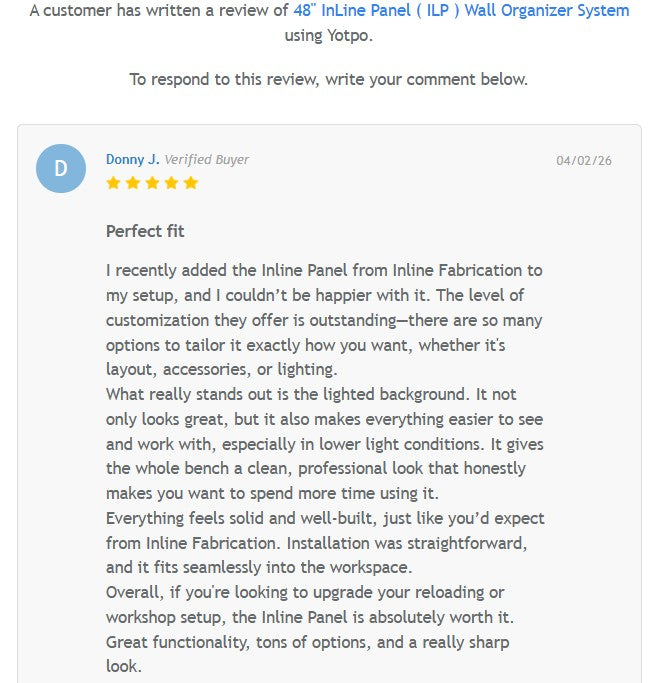Click the review date 04/02/26
657x683 pixels.
[x=584, y=160]
